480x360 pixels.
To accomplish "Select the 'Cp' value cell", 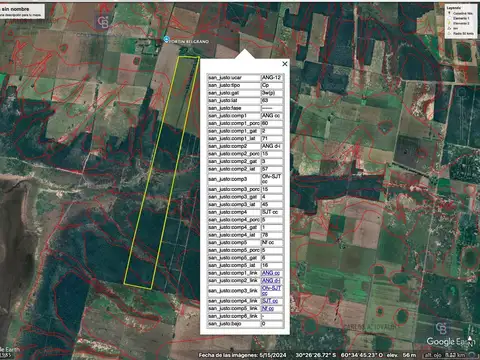I will pyautogui.click(x=272, y=85).
